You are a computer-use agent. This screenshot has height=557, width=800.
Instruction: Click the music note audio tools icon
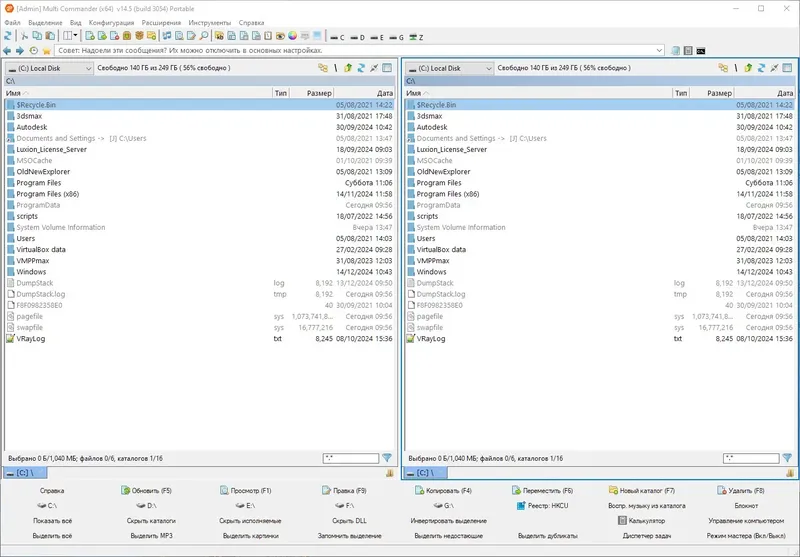coord(166,36)
